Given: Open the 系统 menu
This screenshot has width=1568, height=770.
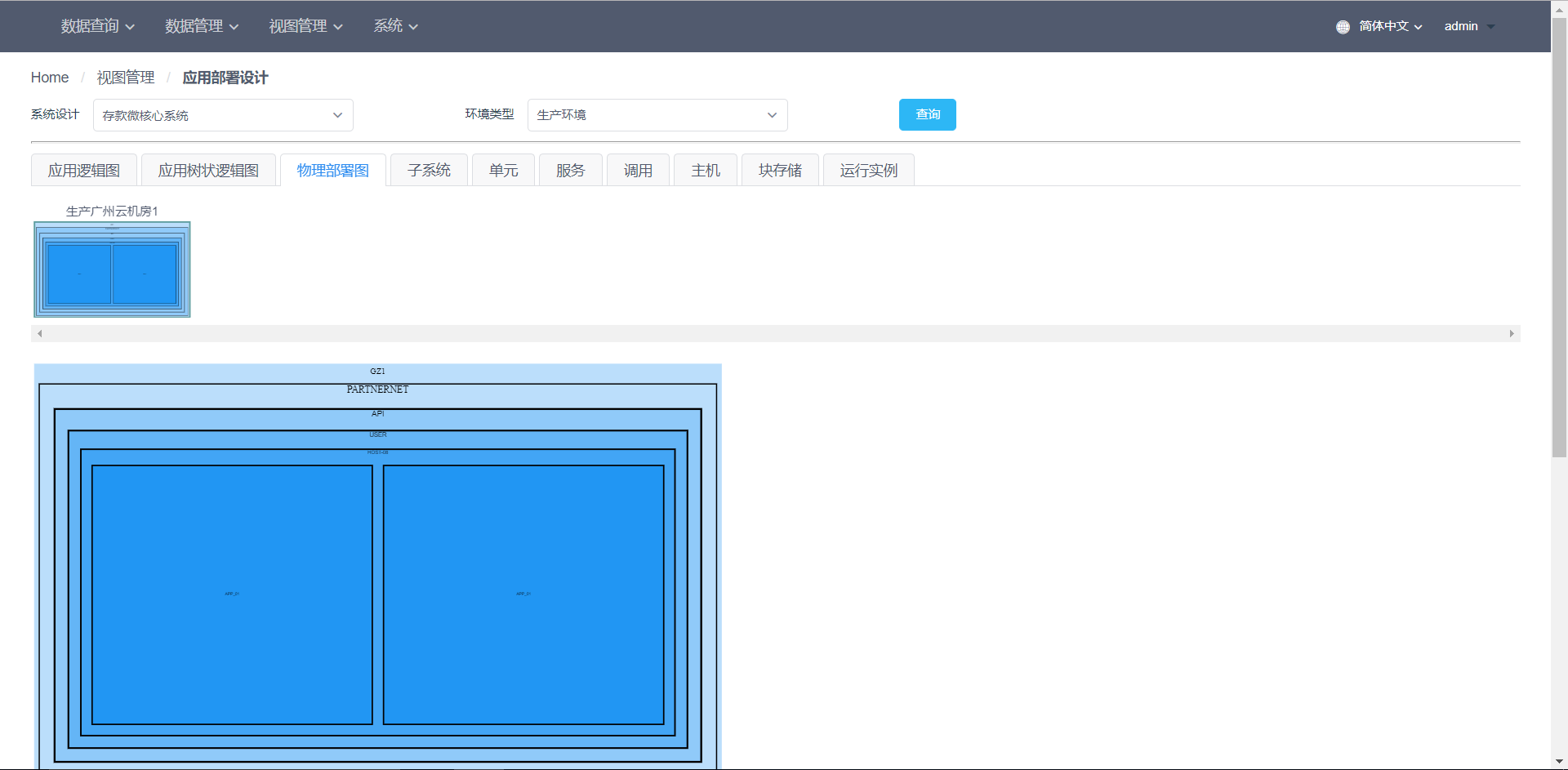Looking at the screenshot, I should point(395,26).
